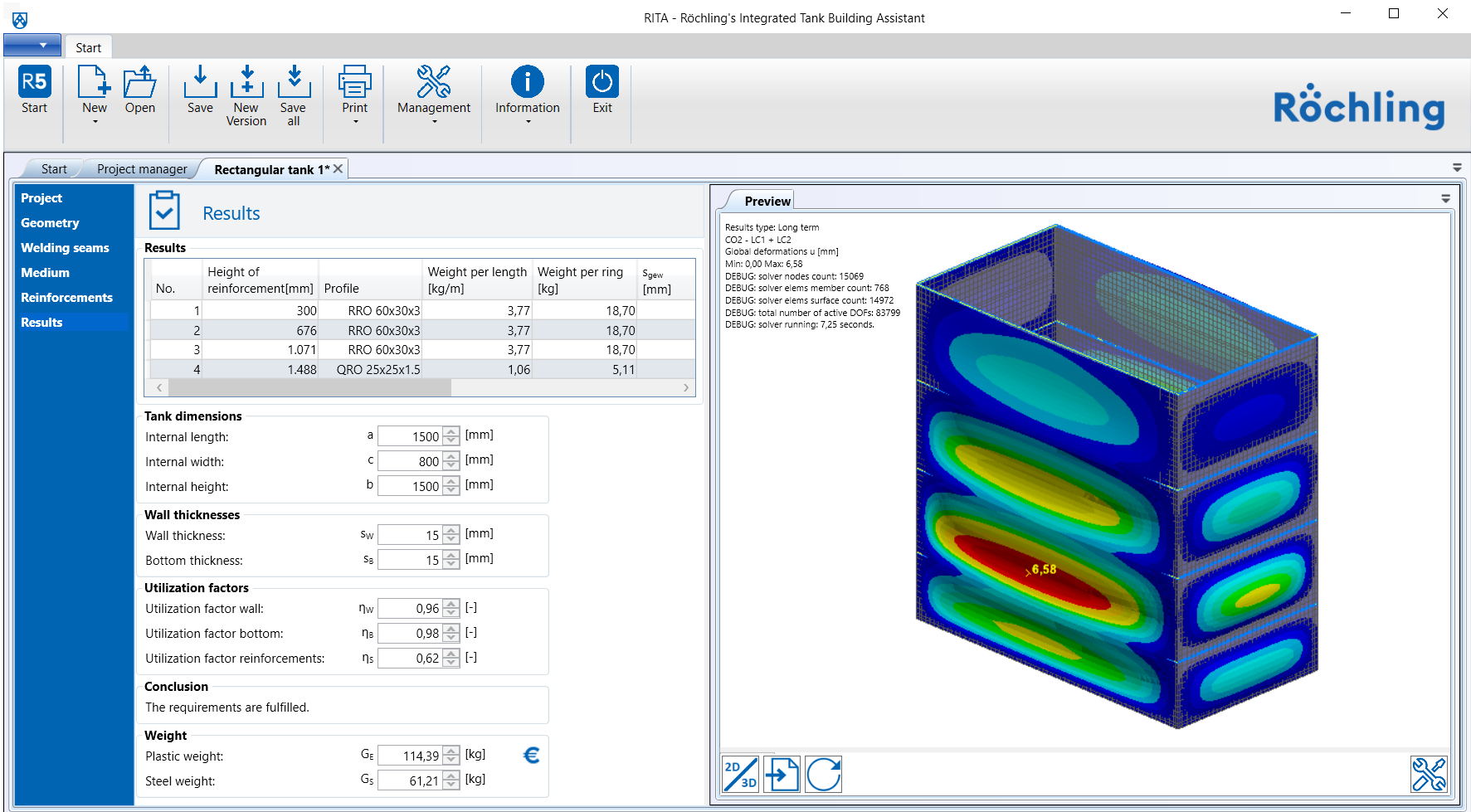Click the export preview icon
Viewport: 1471px width, 812px height.
tap(782, 775)
